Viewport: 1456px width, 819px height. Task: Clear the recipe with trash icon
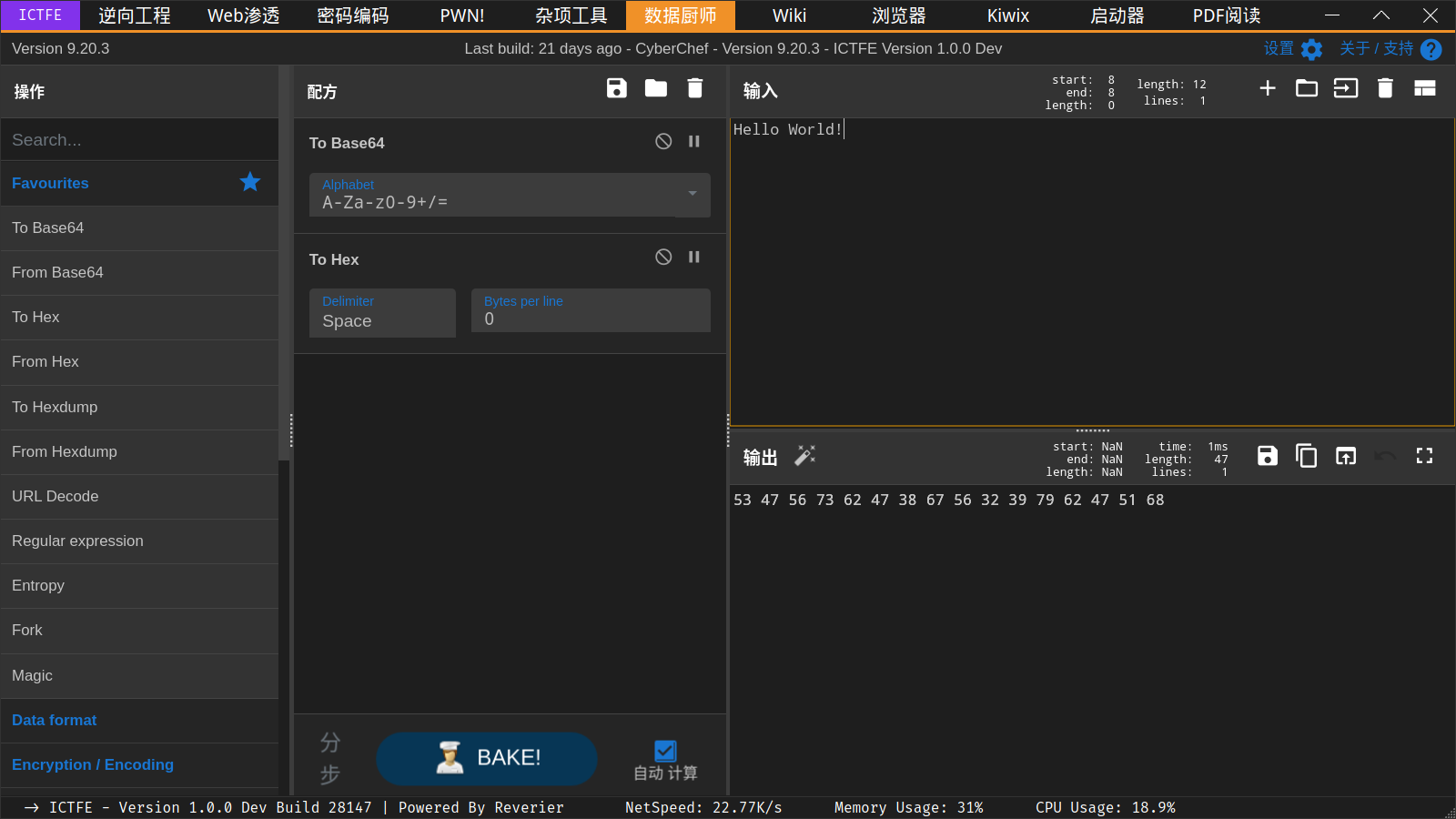pos(695,88)
